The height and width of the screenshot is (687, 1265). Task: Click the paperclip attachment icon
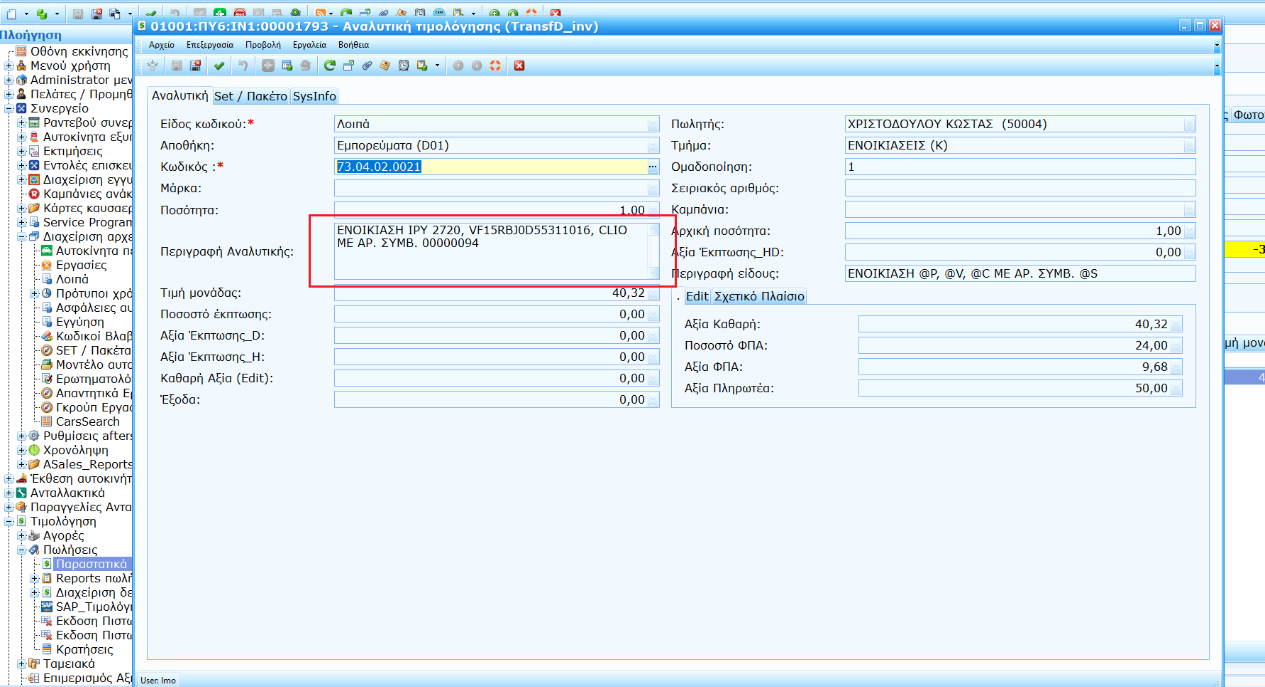pos(367,66)
